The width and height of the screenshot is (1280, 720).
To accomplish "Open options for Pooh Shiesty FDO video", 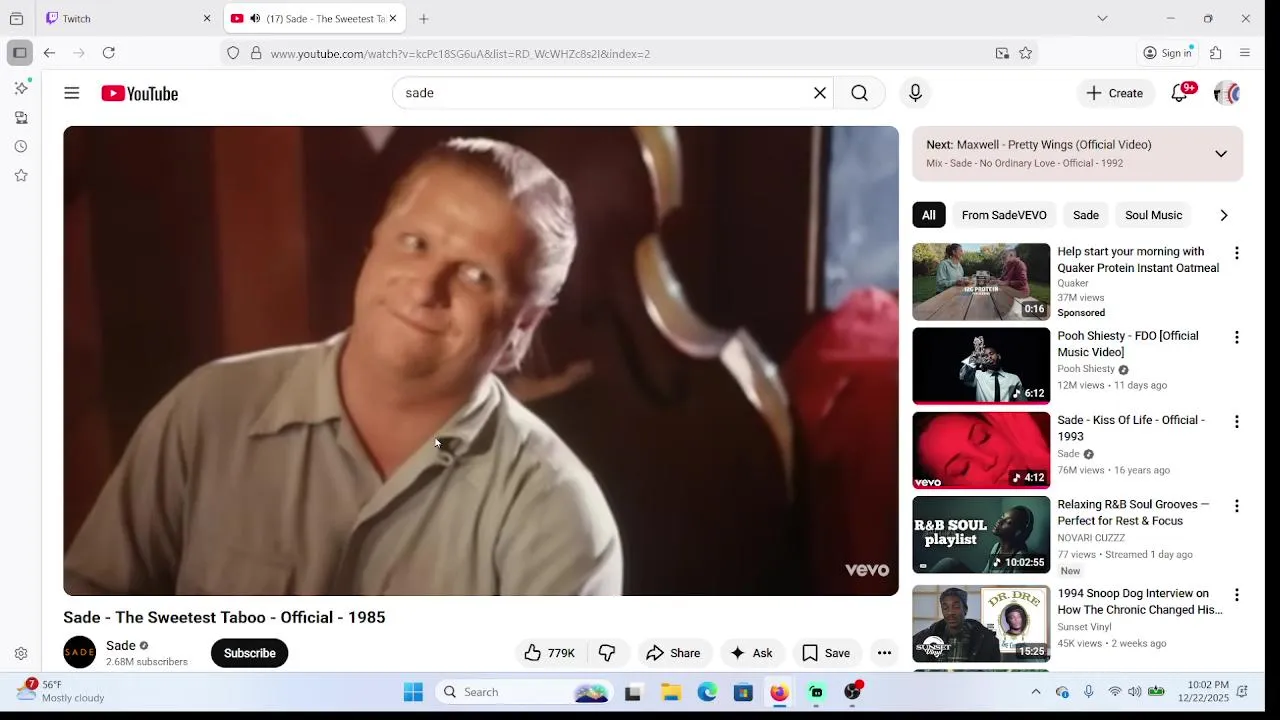I will 1236,337.
